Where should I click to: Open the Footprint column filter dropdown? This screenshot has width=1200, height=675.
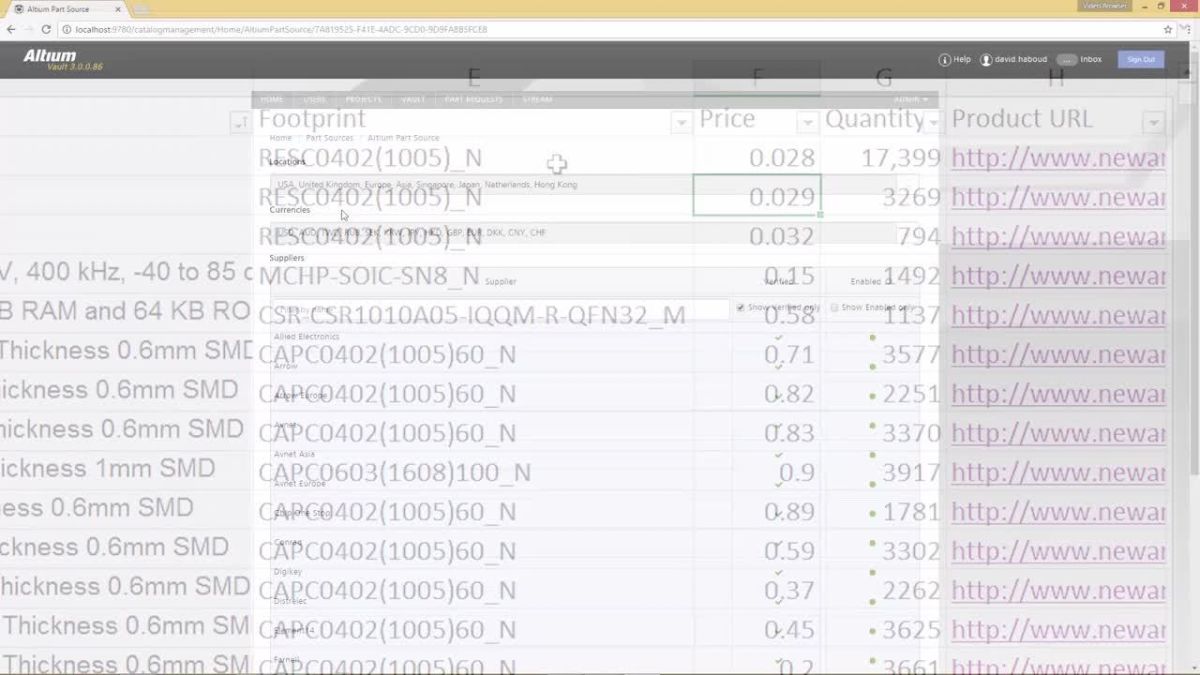[x=681, y=121]
